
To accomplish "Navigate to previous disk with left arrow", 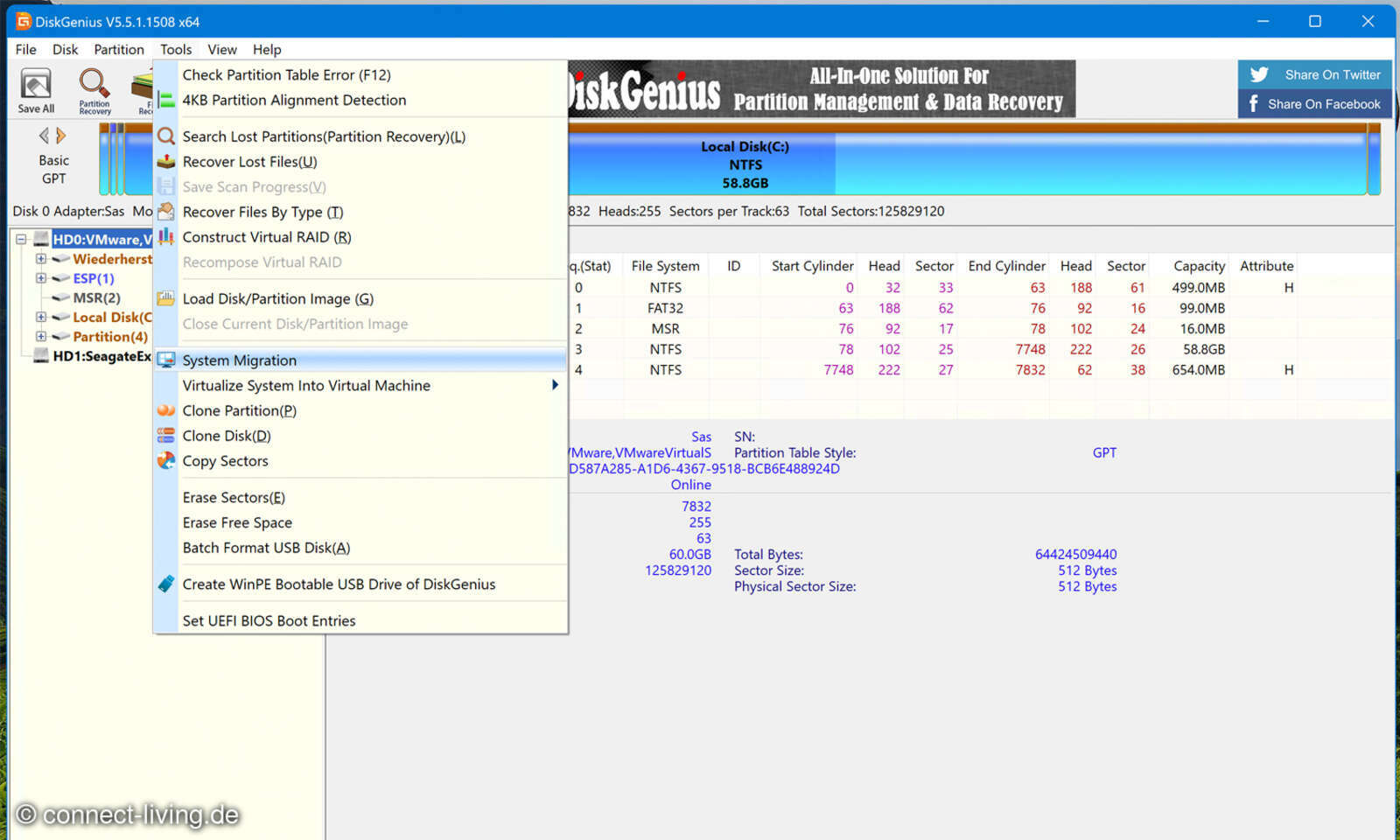I will click(44, 136).
